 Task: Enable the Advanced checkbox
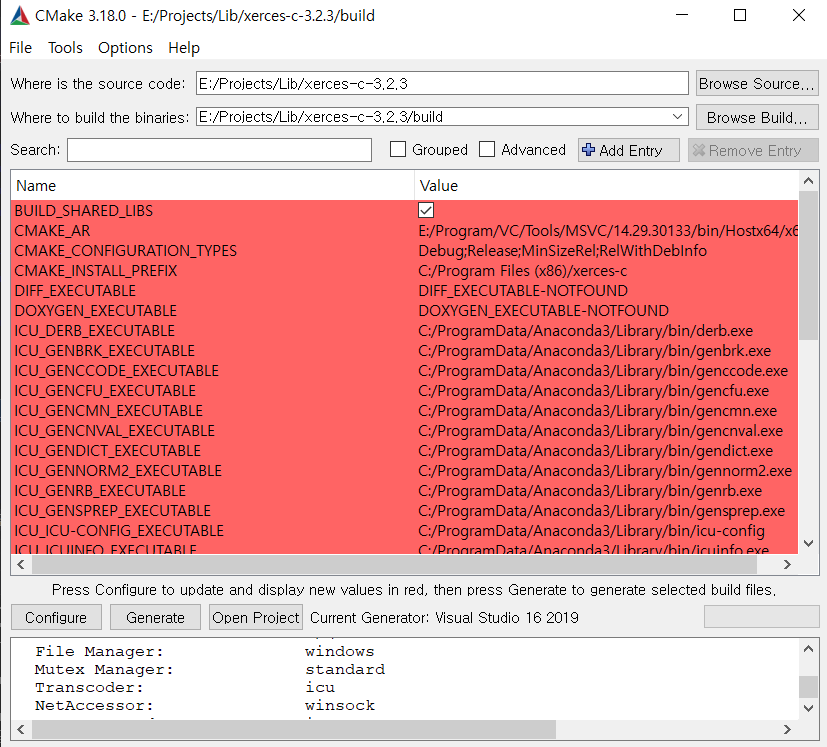(x=487, y=150)
